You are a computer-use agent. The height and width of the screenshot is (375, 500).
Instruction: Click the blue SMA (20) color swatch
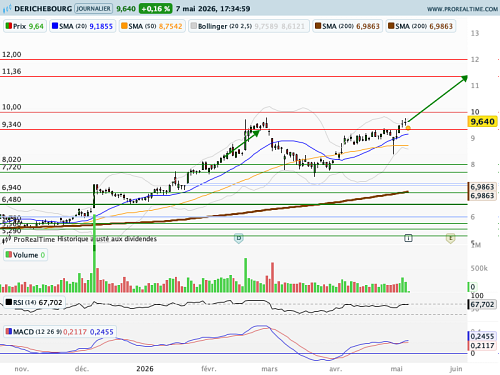point(55,26)
